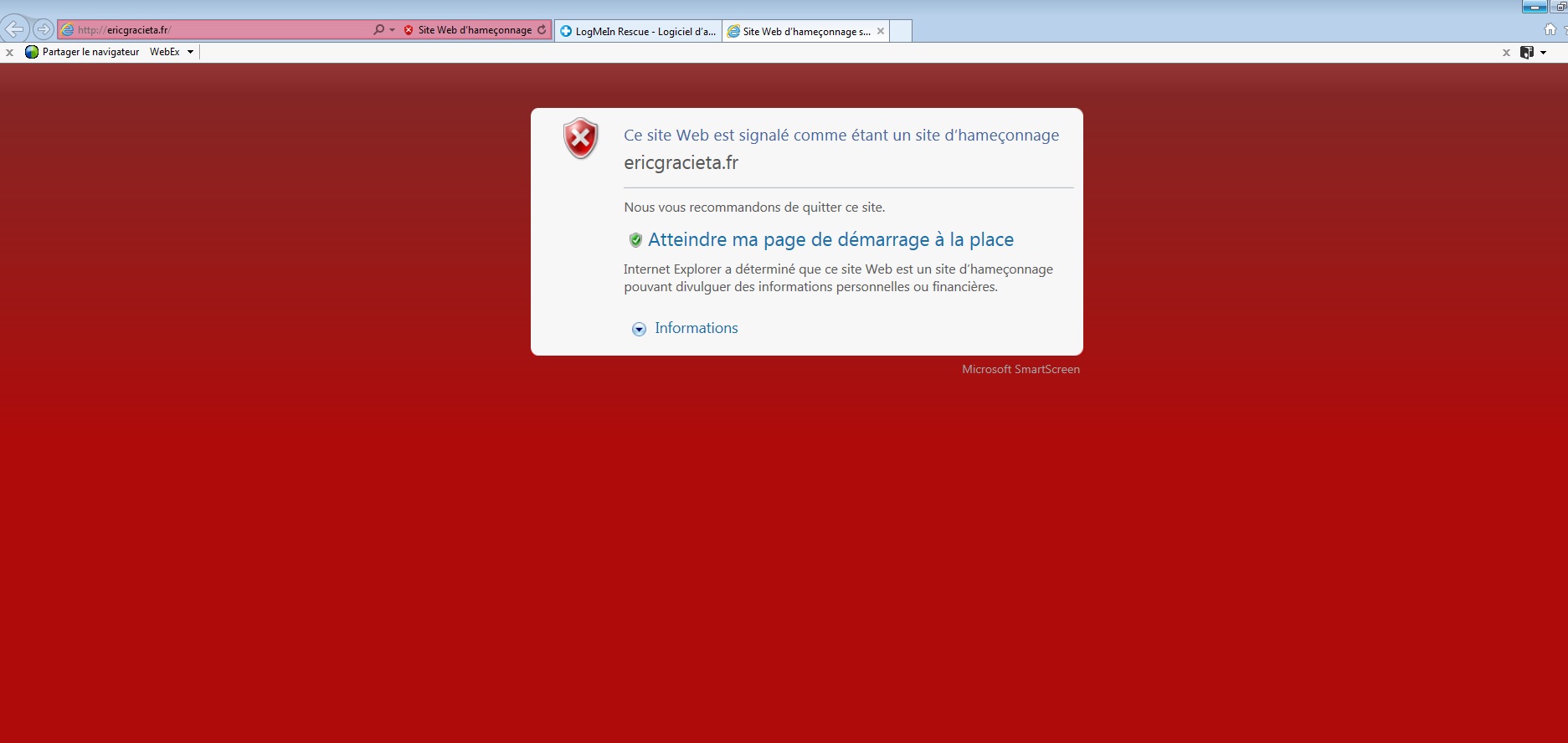This screenshot has width=1568, height=743.
Task: Click the 'Site Web d'hameçonnage' security badge text
Action: pos(475,30)
